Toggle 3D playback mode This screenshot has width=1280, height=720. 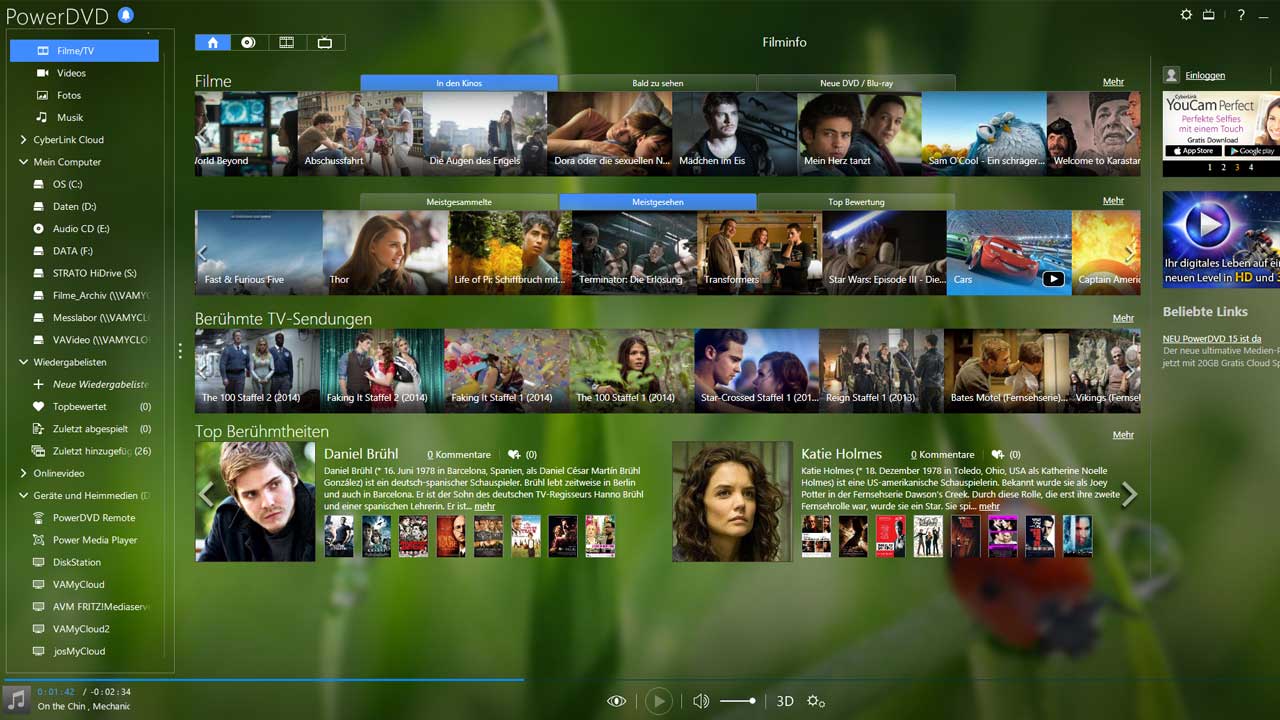tap(785, 701)
